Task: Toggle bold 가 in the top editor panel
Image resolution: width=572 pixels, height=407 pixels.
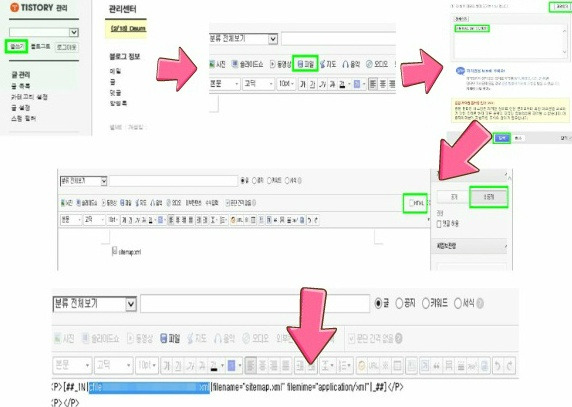Action: point(303,85)
